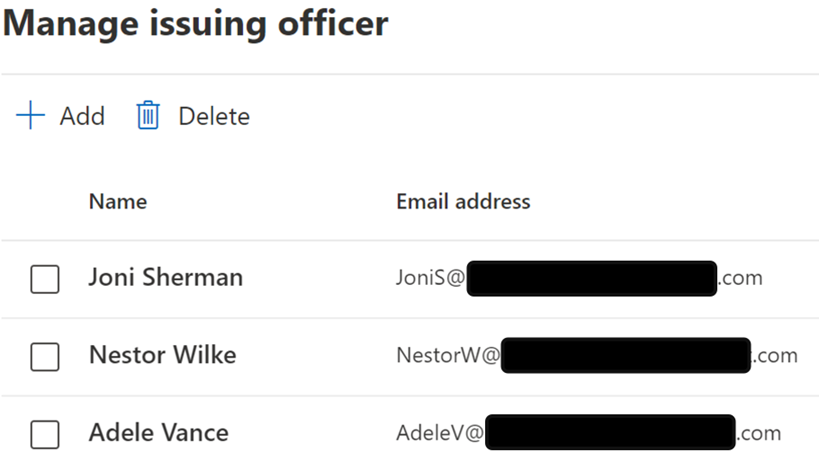Click the JoniS@ email prefix

(x=430, y=278)
